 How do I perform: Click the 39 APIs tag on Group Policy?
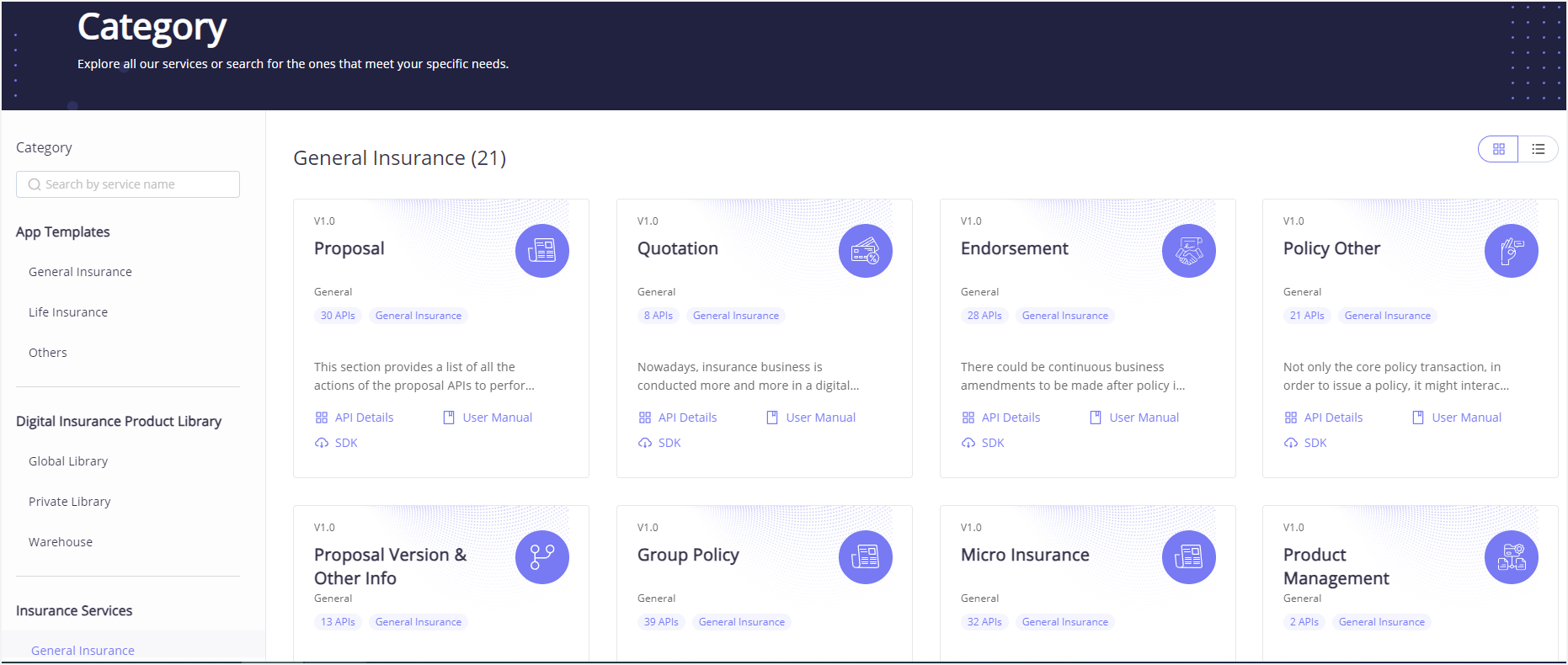point(661,622)
